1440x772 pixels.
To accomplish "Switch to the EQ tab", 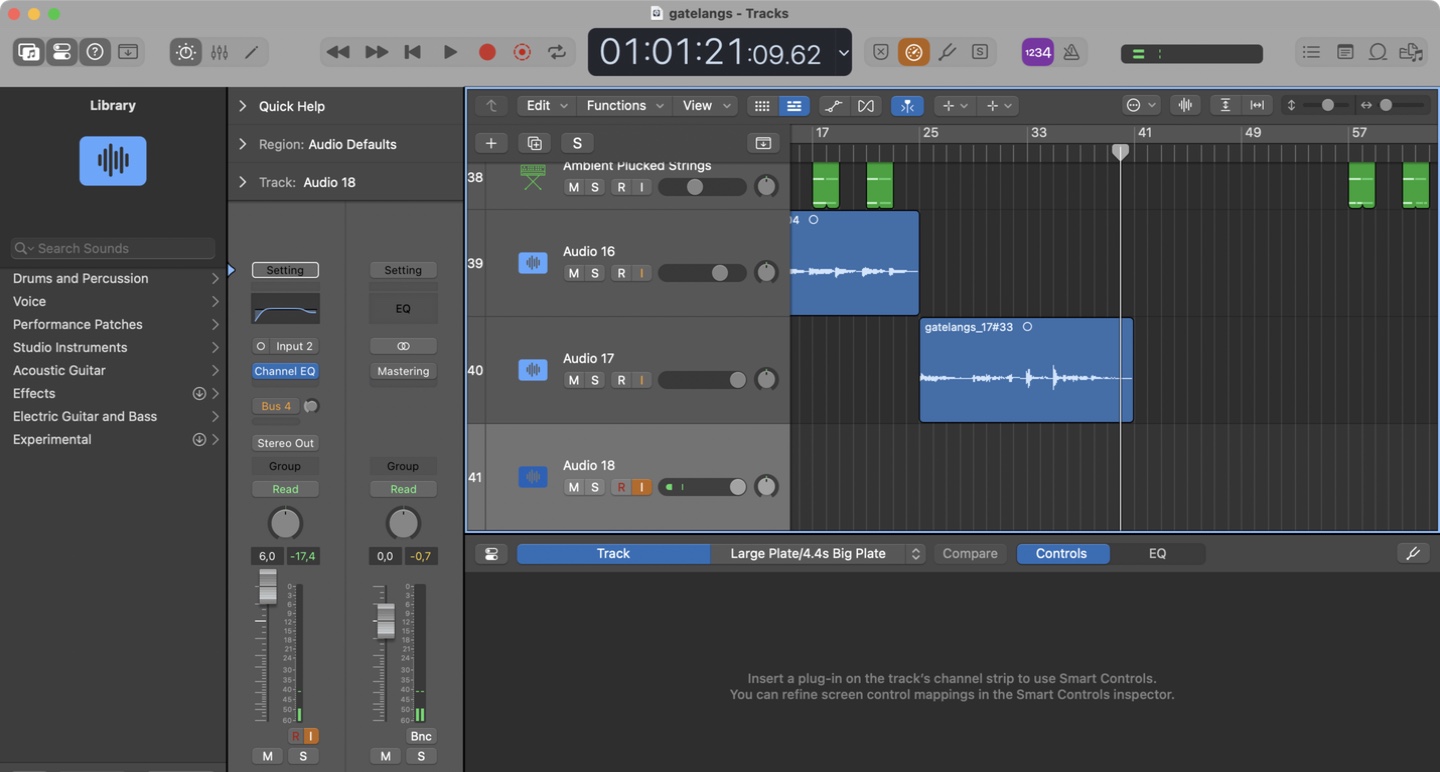I will click(x=1157, y=554).
